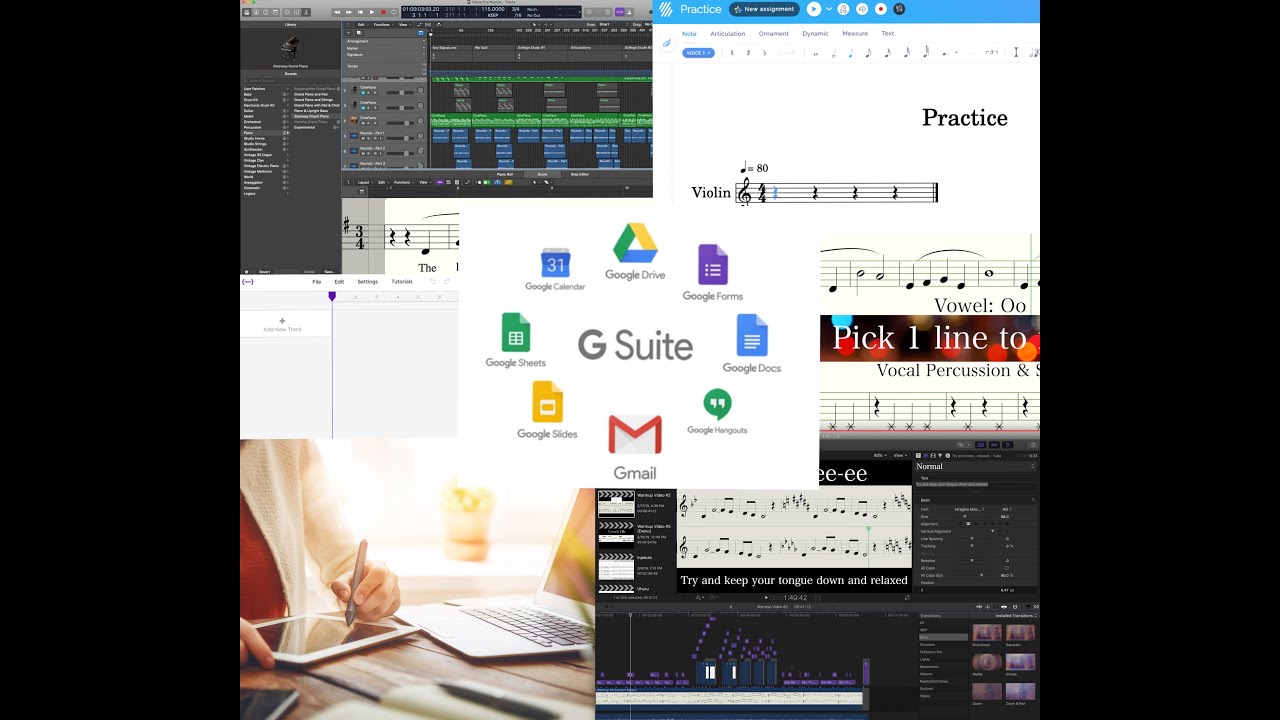Switch to the Articulation tab in Flat

pos(728,34)
